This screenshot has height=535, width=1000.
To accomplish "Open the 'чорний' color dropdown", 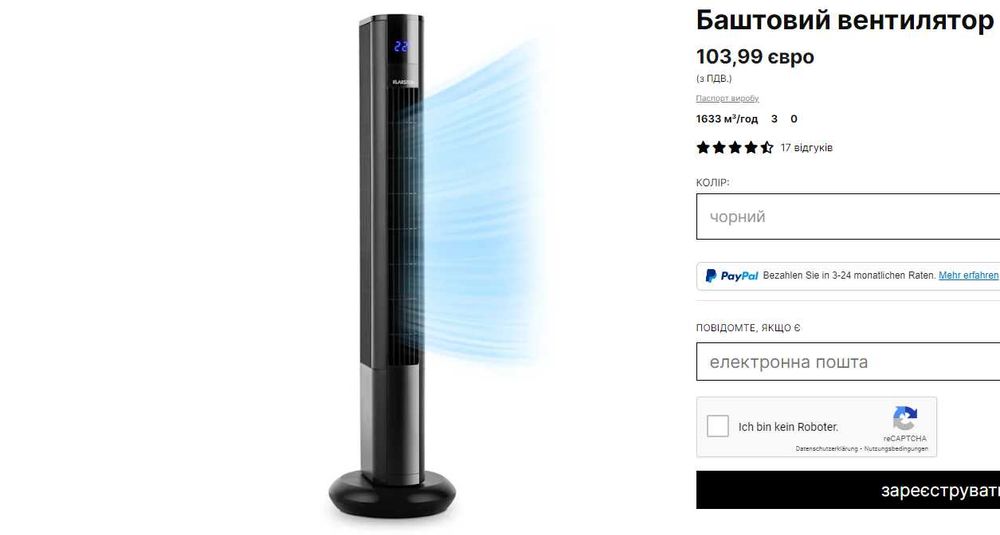I will coord(848,217).
